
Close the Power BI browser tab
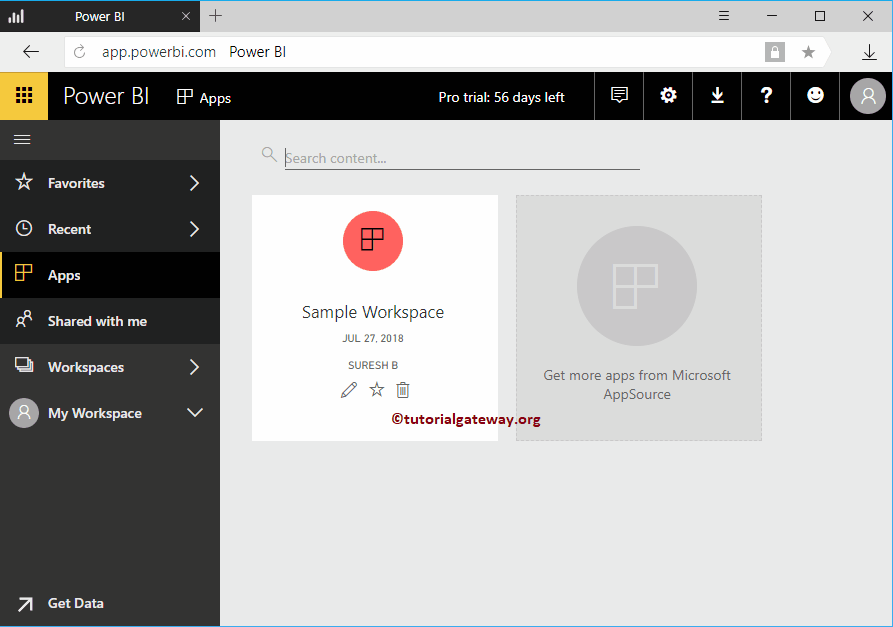[186, 17]
